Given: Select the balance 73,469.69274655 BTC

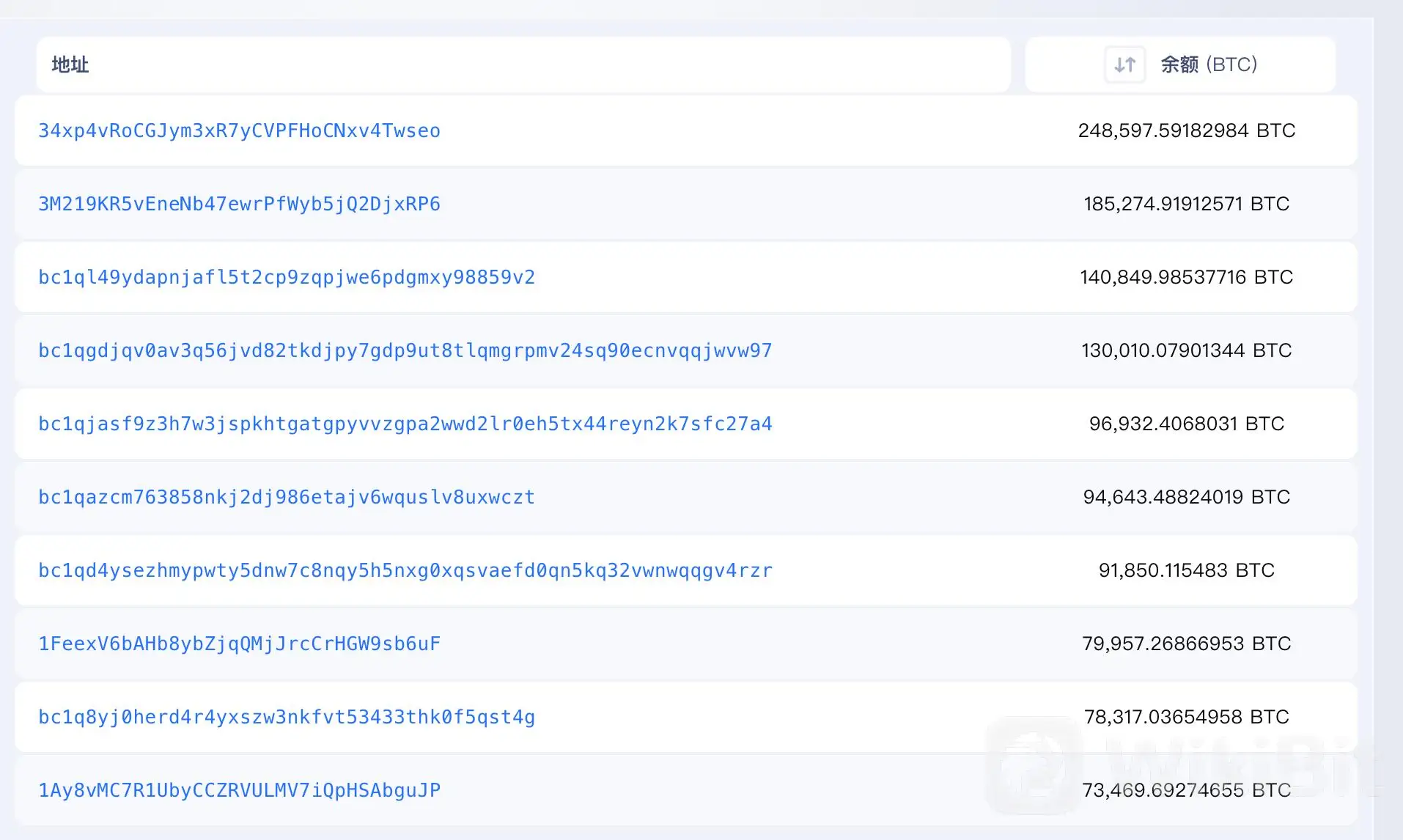Looking at the screenshot, I should 1187,790.
